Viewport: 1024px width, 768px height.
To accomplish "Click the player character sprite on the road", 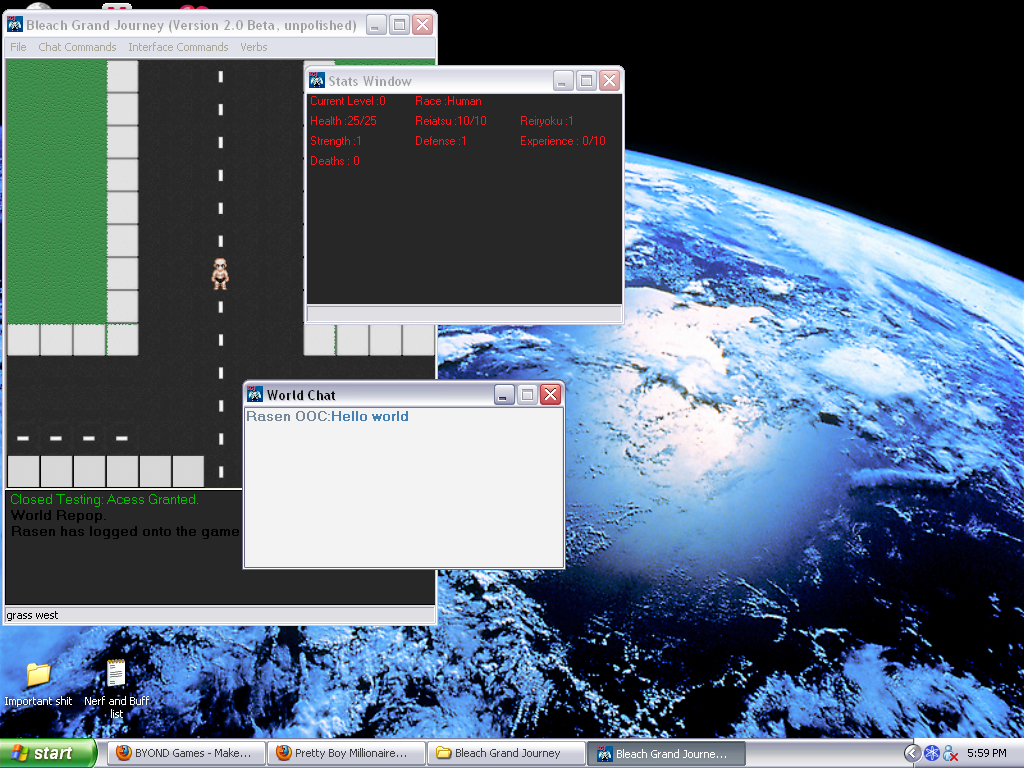I will click(x=221, y=274).
